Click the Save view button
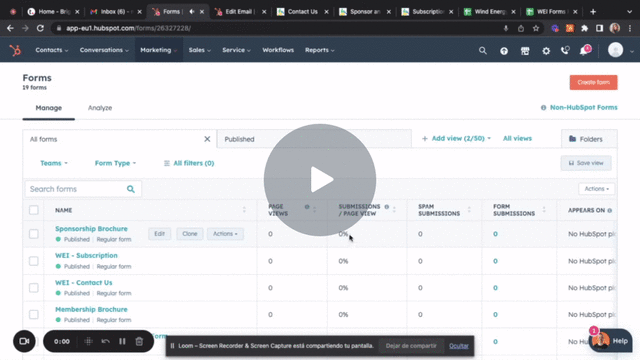This screenshot has width=640, height=360. coord(586,163)
